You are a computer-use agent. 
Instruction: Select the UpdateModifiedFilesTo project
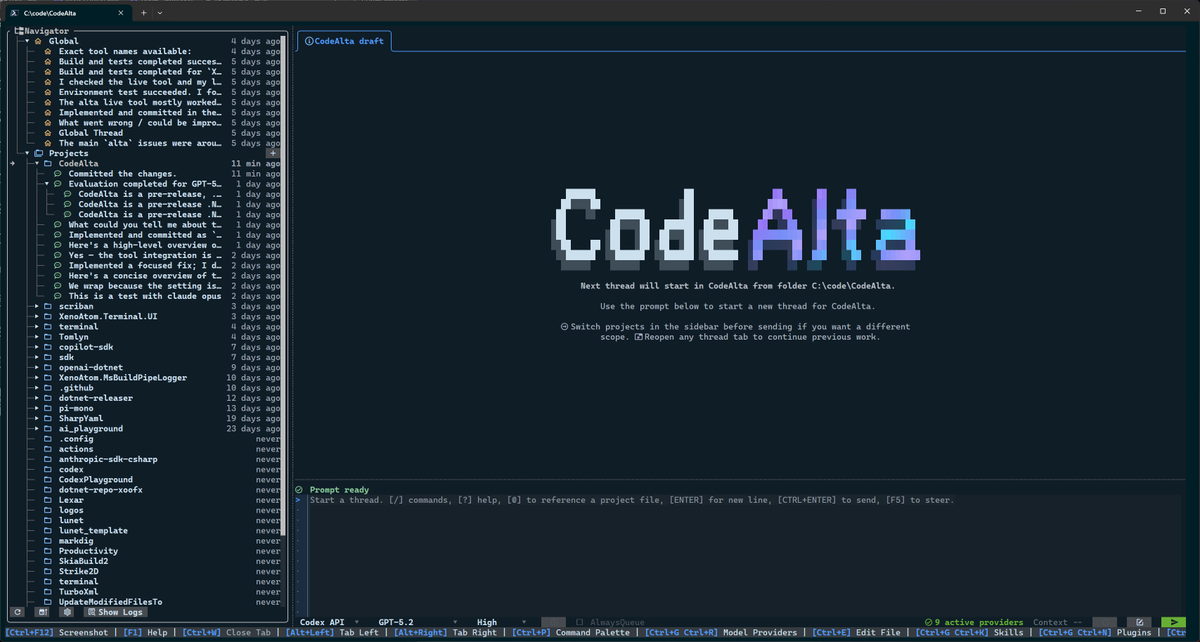click(x=110, y=602)
